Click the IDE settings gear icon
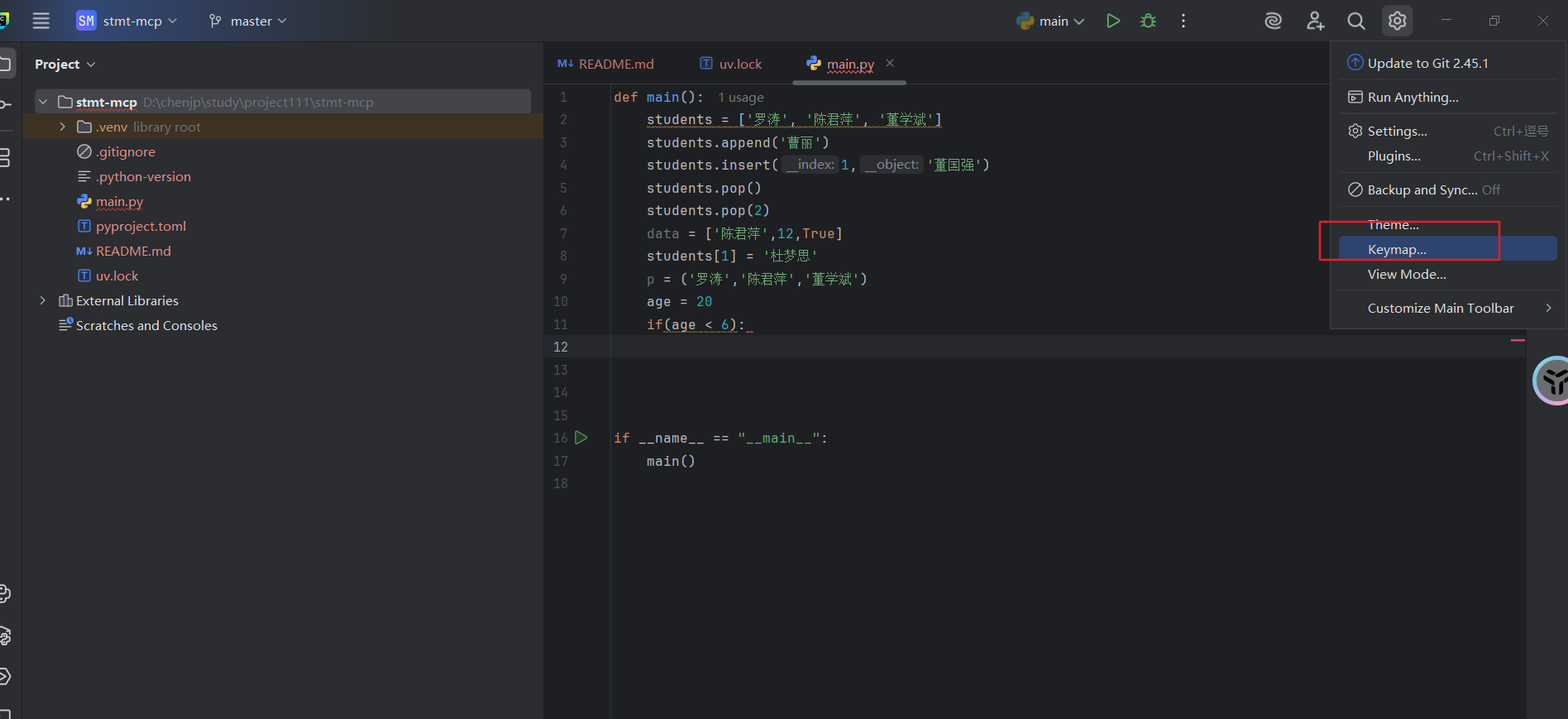The height and width of the screenshot is (719, 1568). 1398,21
